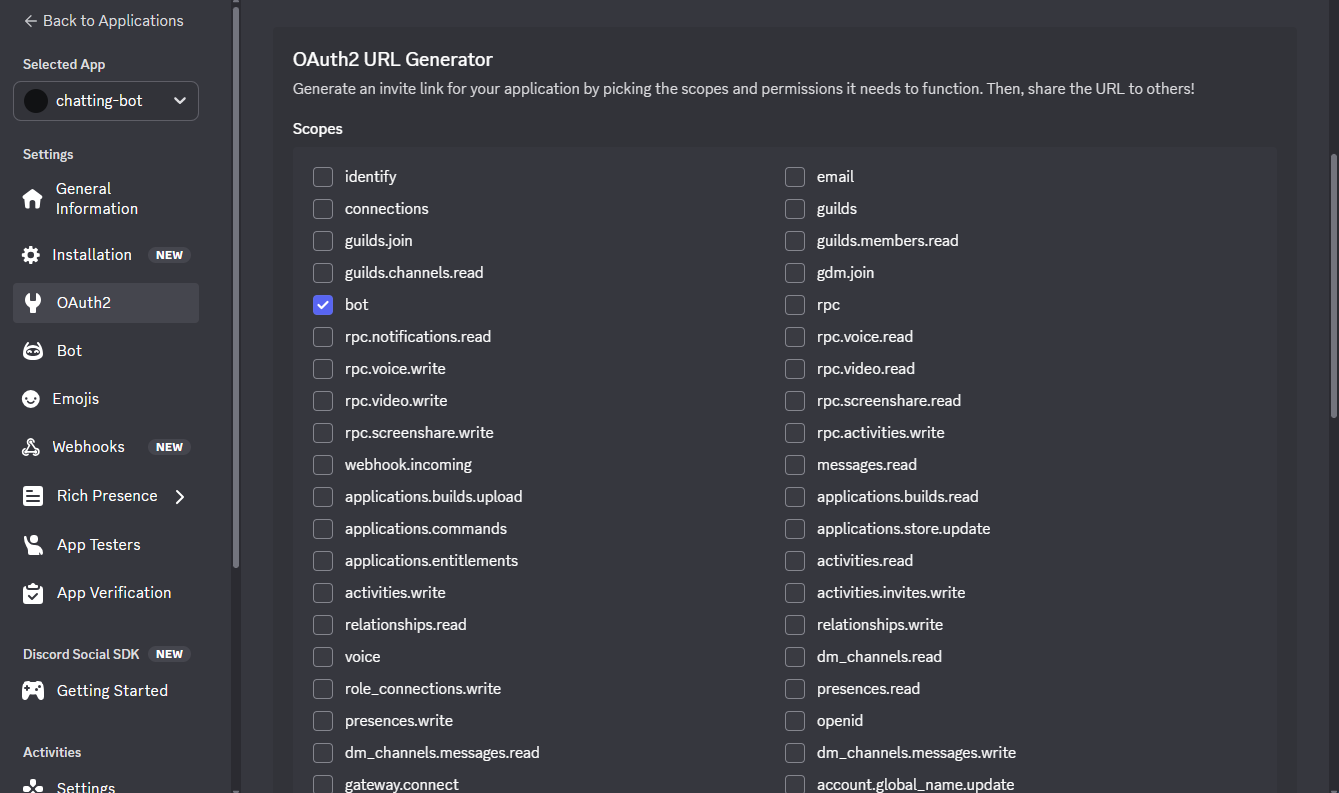Click the App Testers icon
The width and height of the screenshot is (1339, 793).
click(33, 545)
